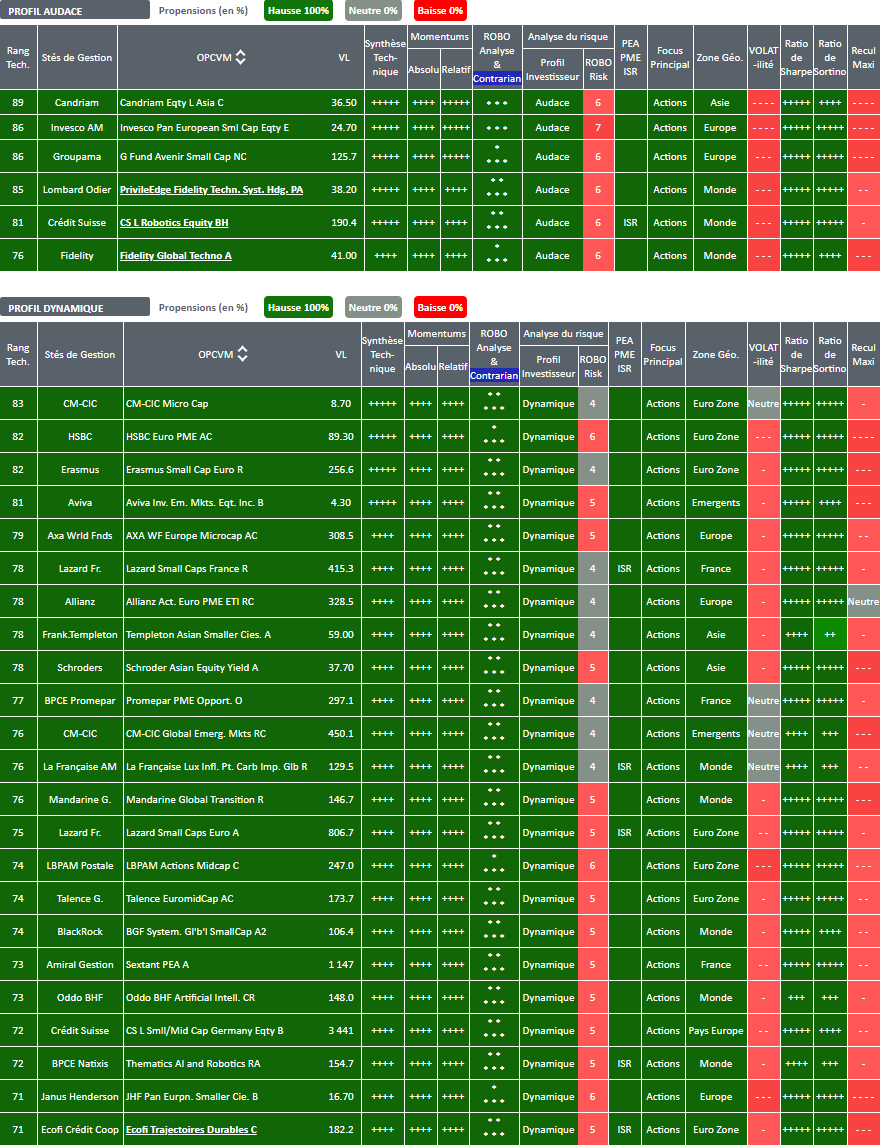
Task: Click Emergents zone in Aviva row
Action: click(715, 503)
